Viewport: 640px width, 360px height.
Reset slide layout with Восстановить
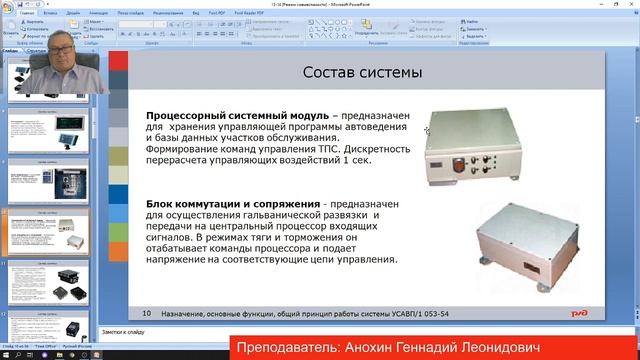tap(98, 29)
